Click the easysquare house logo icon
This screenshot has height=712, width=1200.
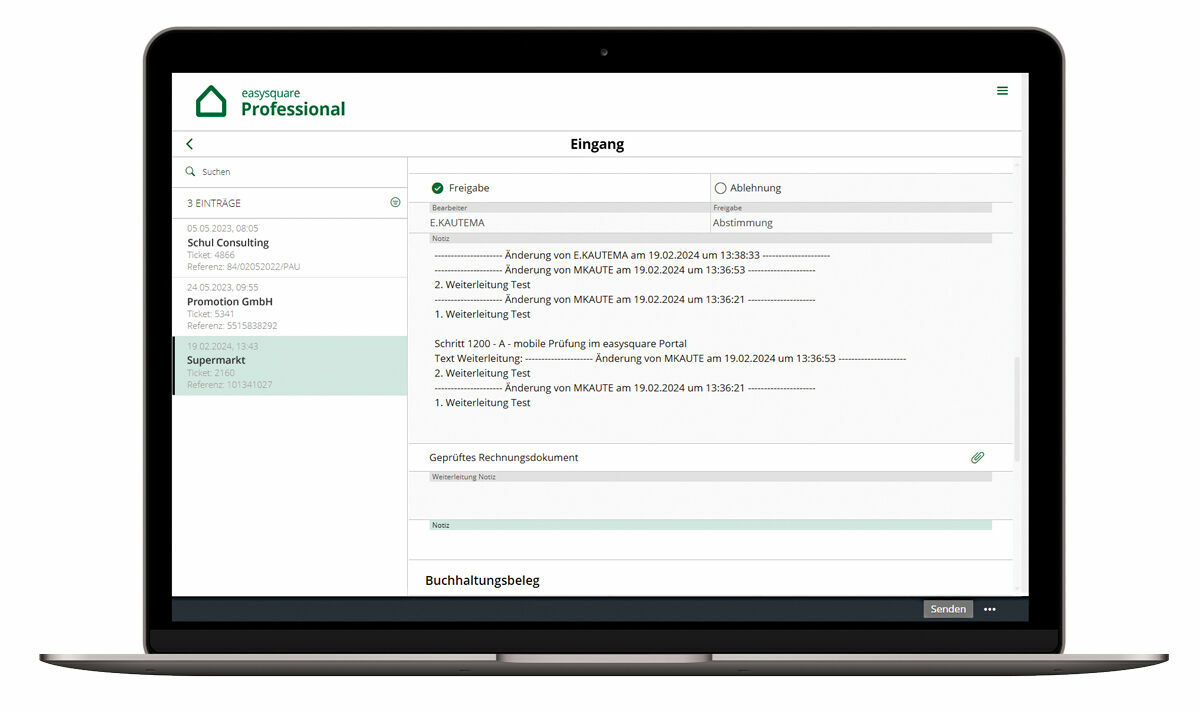click(211, 102)
